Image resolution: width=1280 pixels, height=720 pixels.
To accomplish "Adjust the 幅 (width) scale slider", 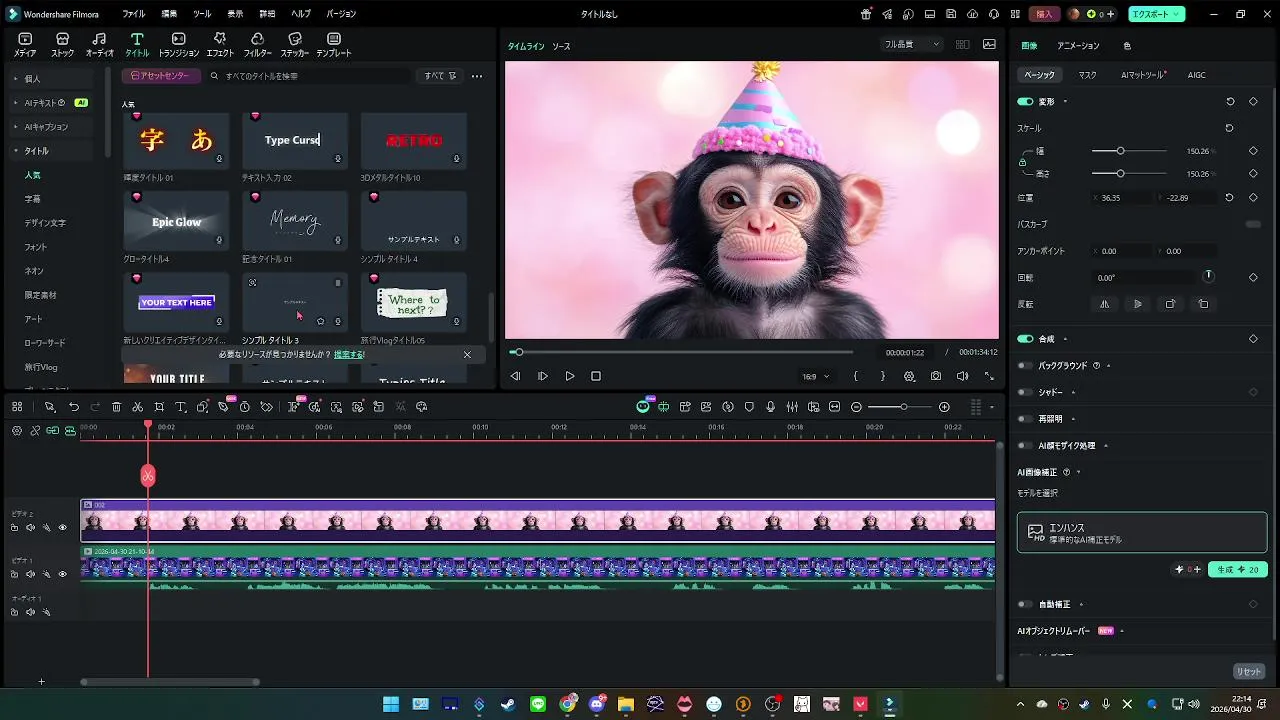I will point(1129,151).
